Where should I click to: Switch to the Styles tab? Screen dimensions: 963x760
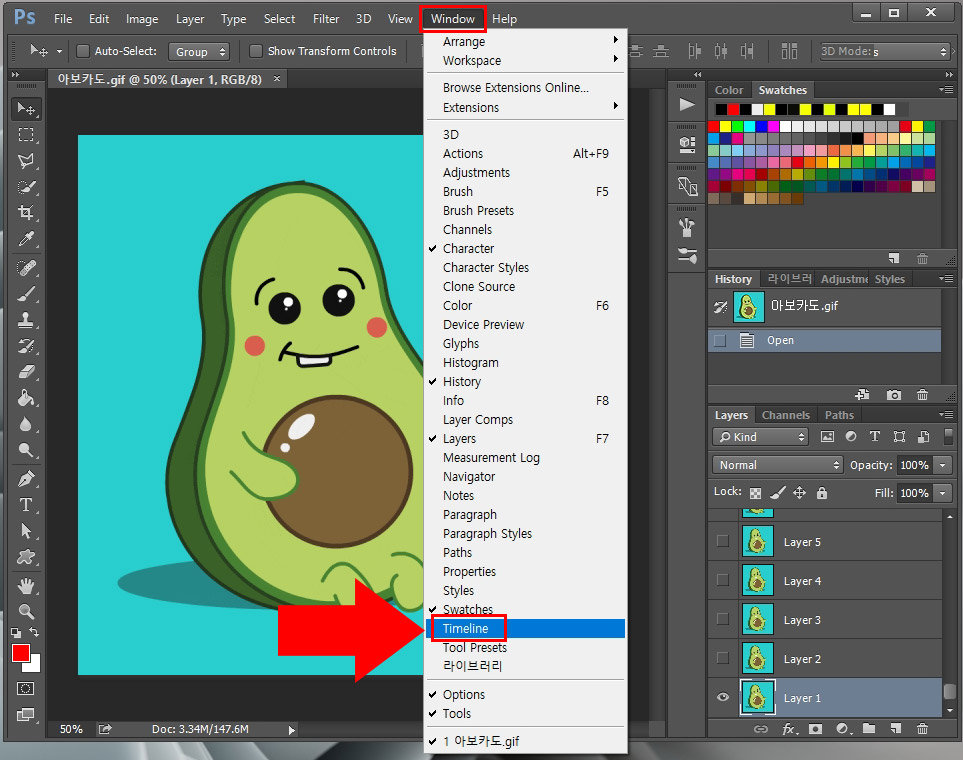pos(889,279)
